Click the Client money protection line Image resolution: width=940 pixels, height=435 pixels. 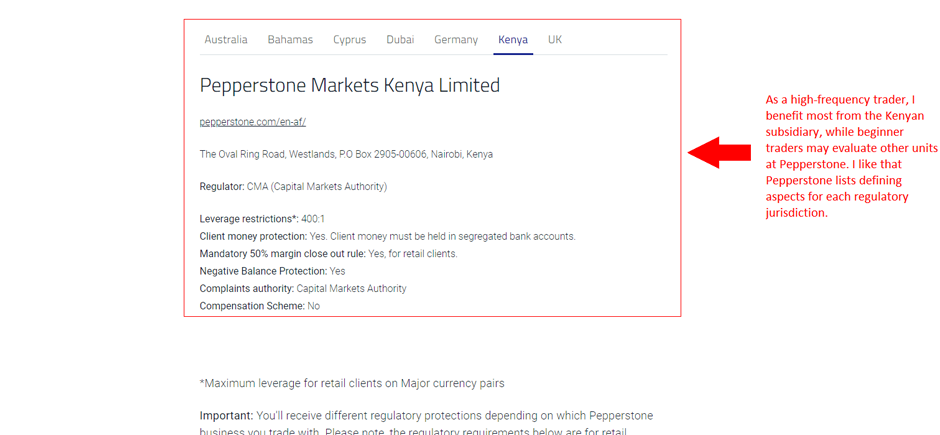[387, 237]
